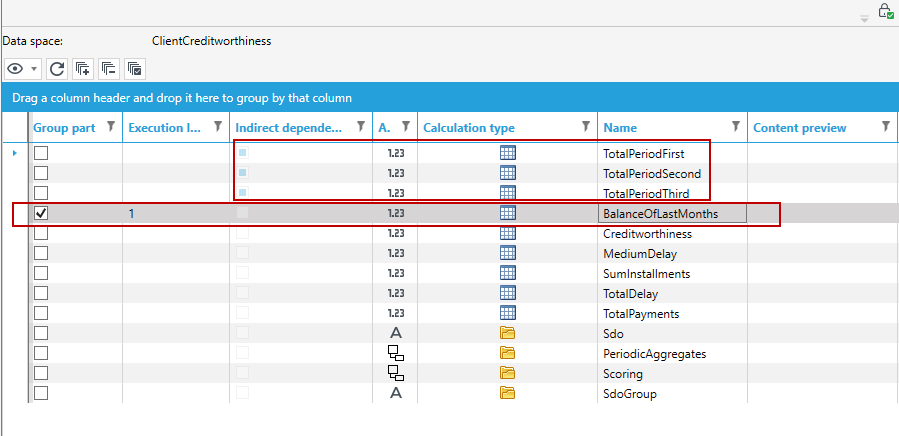Viewport: 899px width, 436px height.
Task: Click indirect dependency indicator of TotalPeriodThird
Action: [x=243, y=193]
